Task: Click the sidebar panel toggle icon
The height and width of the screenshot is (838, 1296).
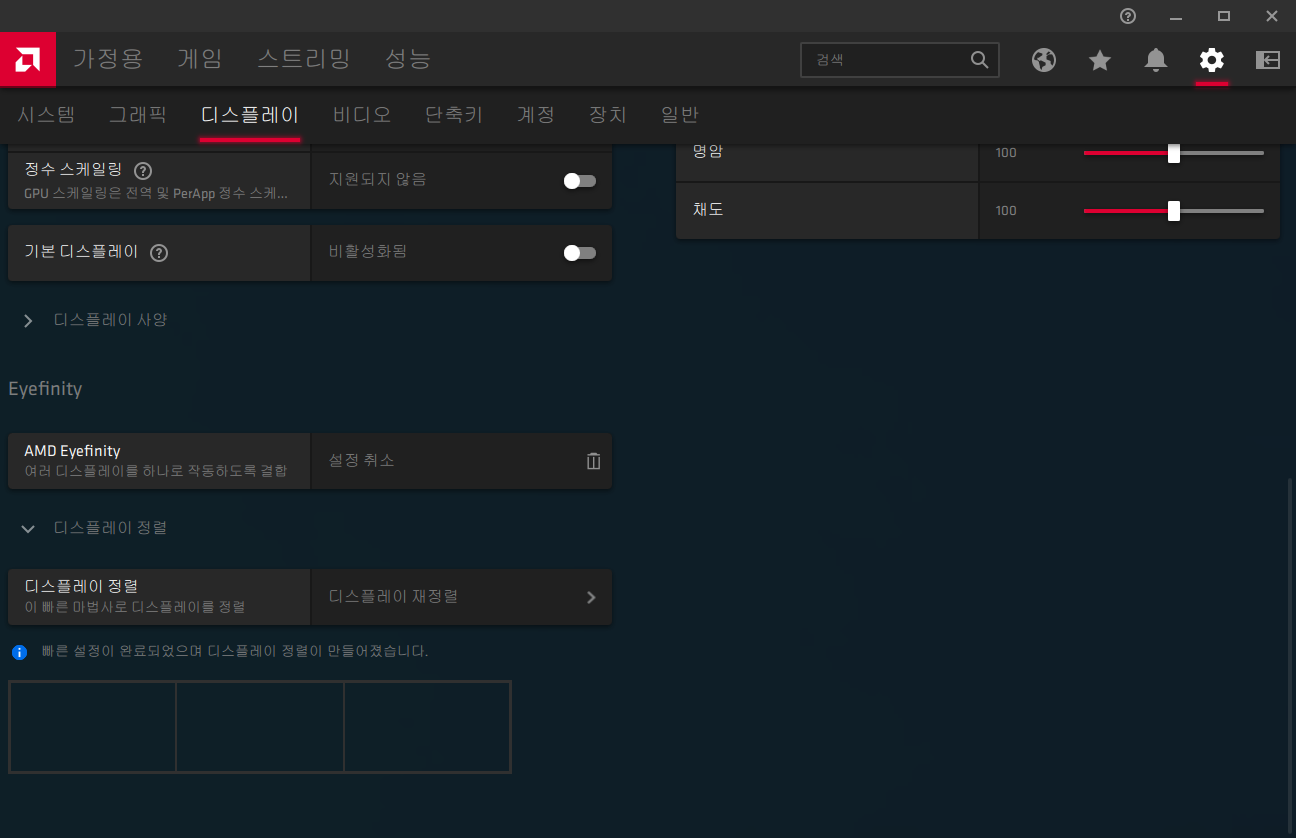Action: point(1268,60)
